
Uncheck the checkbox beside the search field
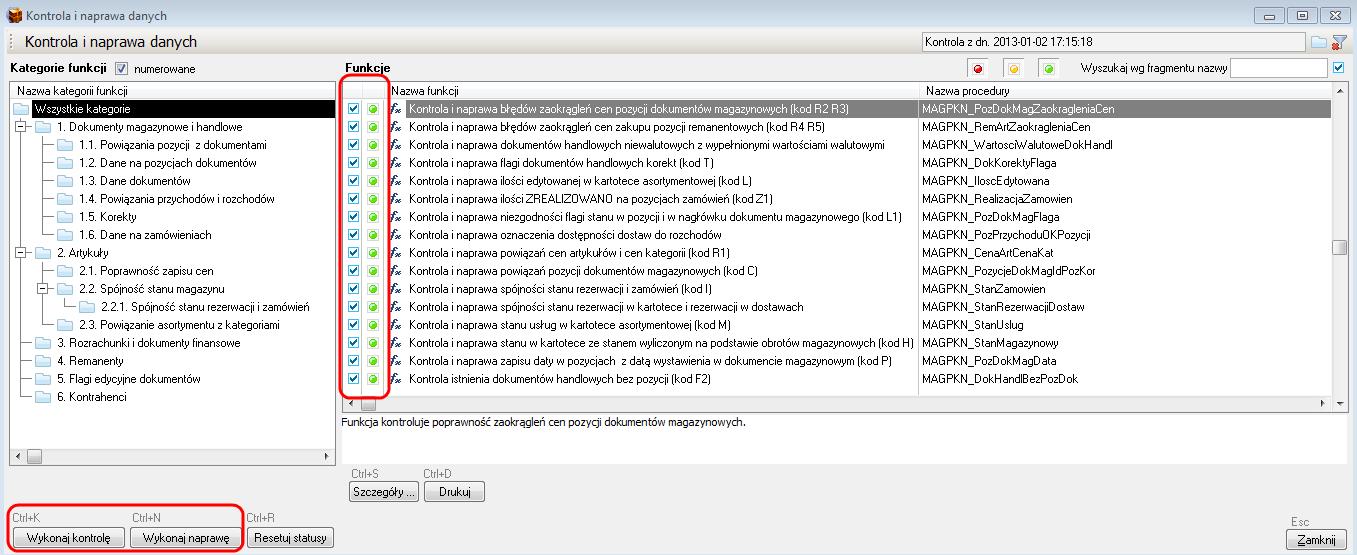click(1339, 68)
